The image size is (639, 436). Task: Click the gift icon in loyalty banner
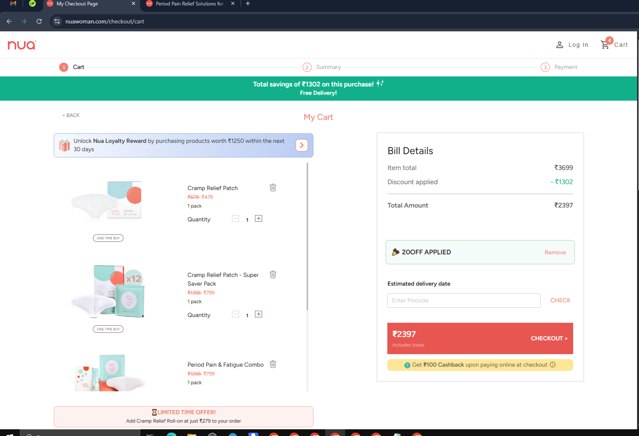coord(64,145)
